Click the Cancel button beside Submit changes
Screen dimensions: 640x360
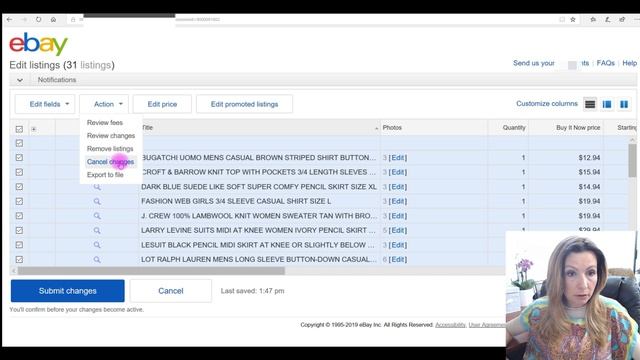click(x=171, y=291)
